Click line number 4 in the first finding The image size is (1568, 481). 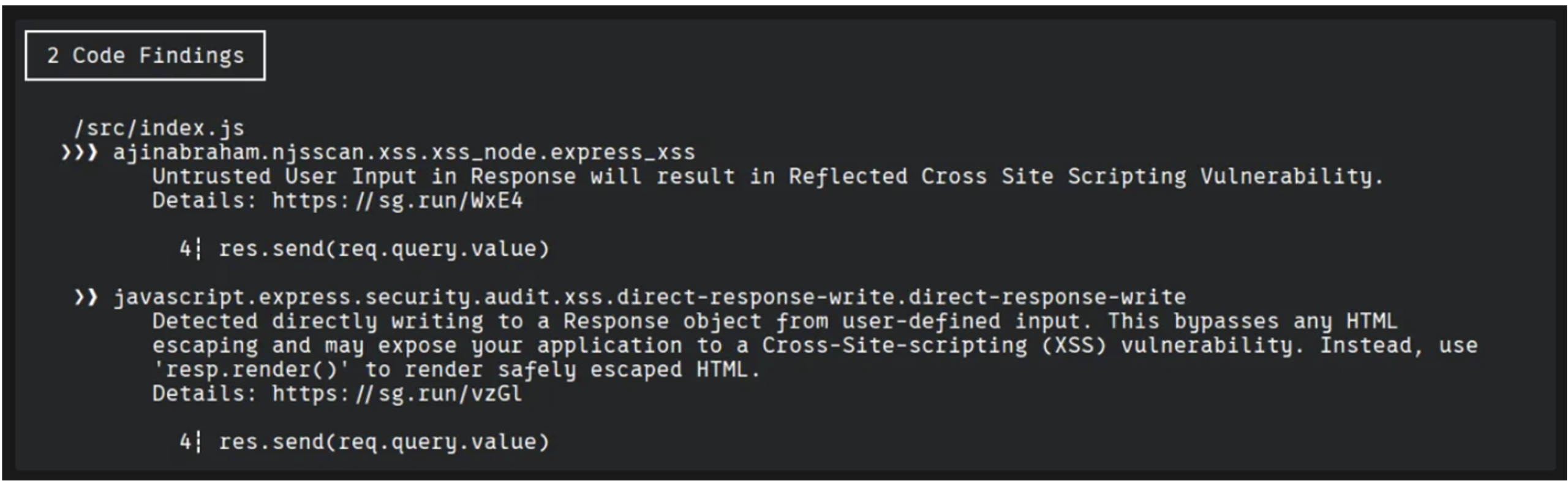pyautogui.click(x=186, y=249)
